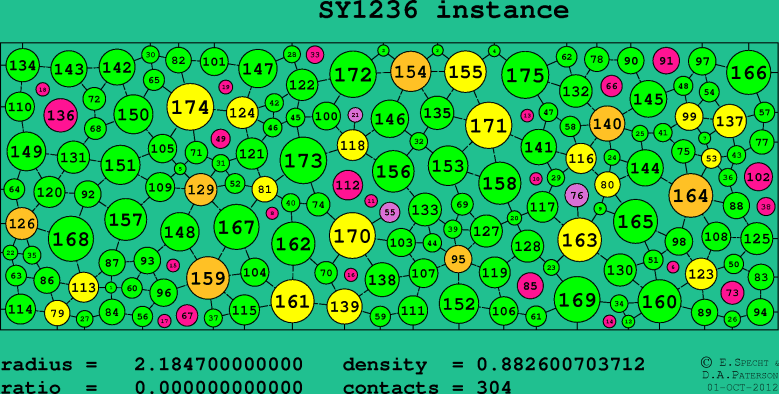Select the green circle labeled 173
This screenshot has height=394, width=779.
point(304,160)
